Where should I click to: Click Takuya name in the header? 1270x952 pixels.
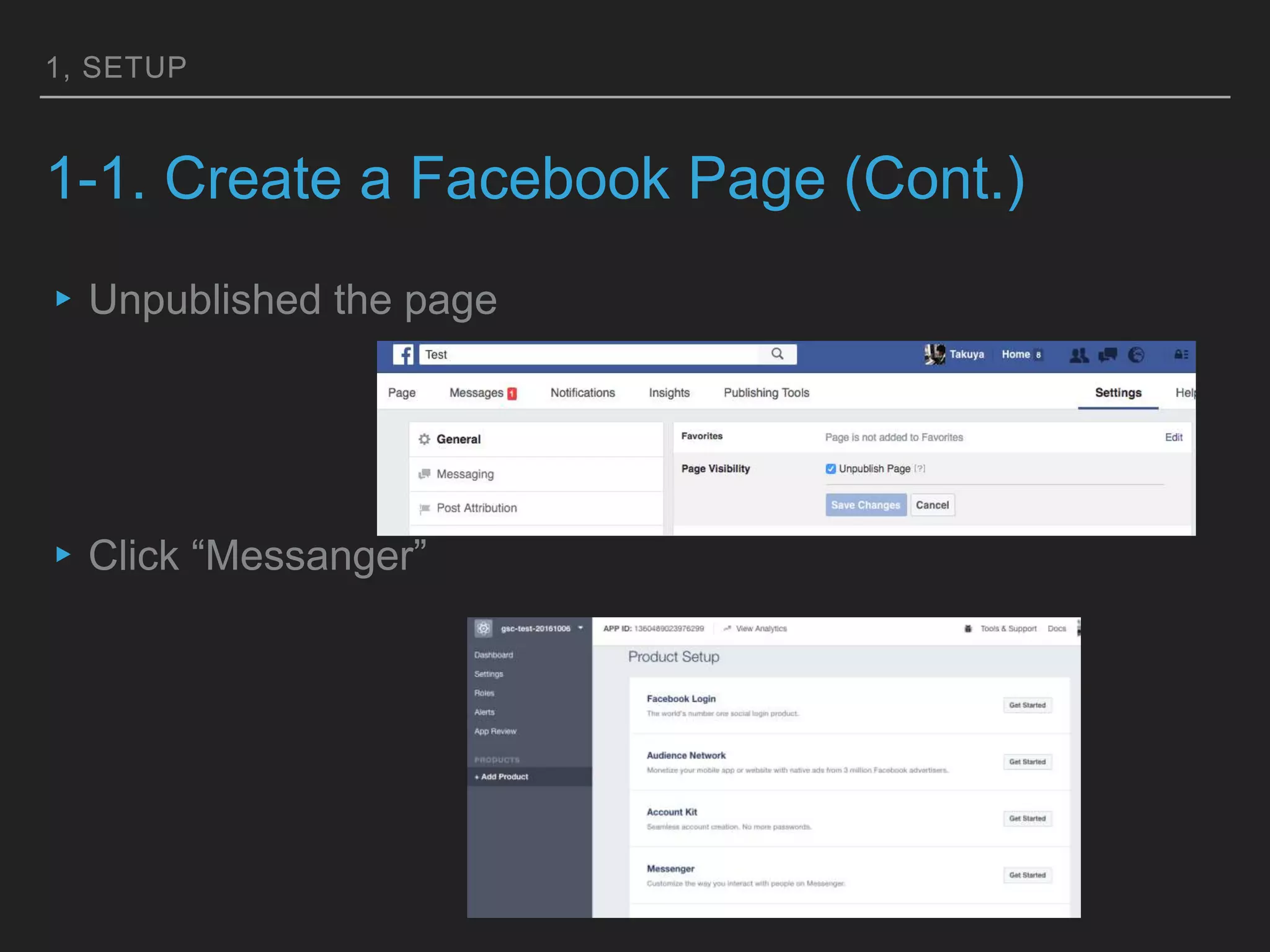(967, 355)
